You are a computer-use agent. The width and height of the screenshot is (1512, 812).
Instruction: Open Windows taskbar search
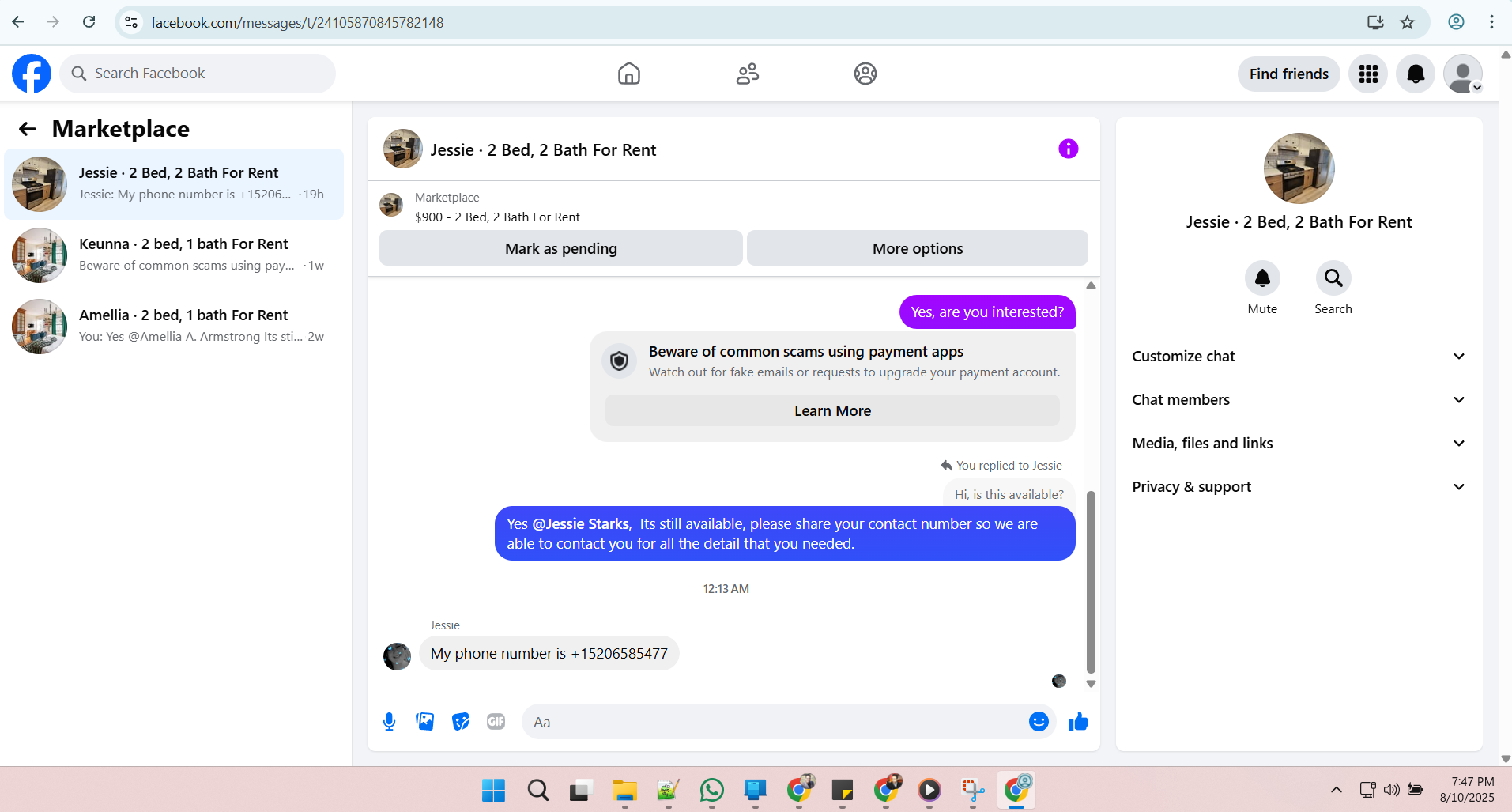point(538,790)
